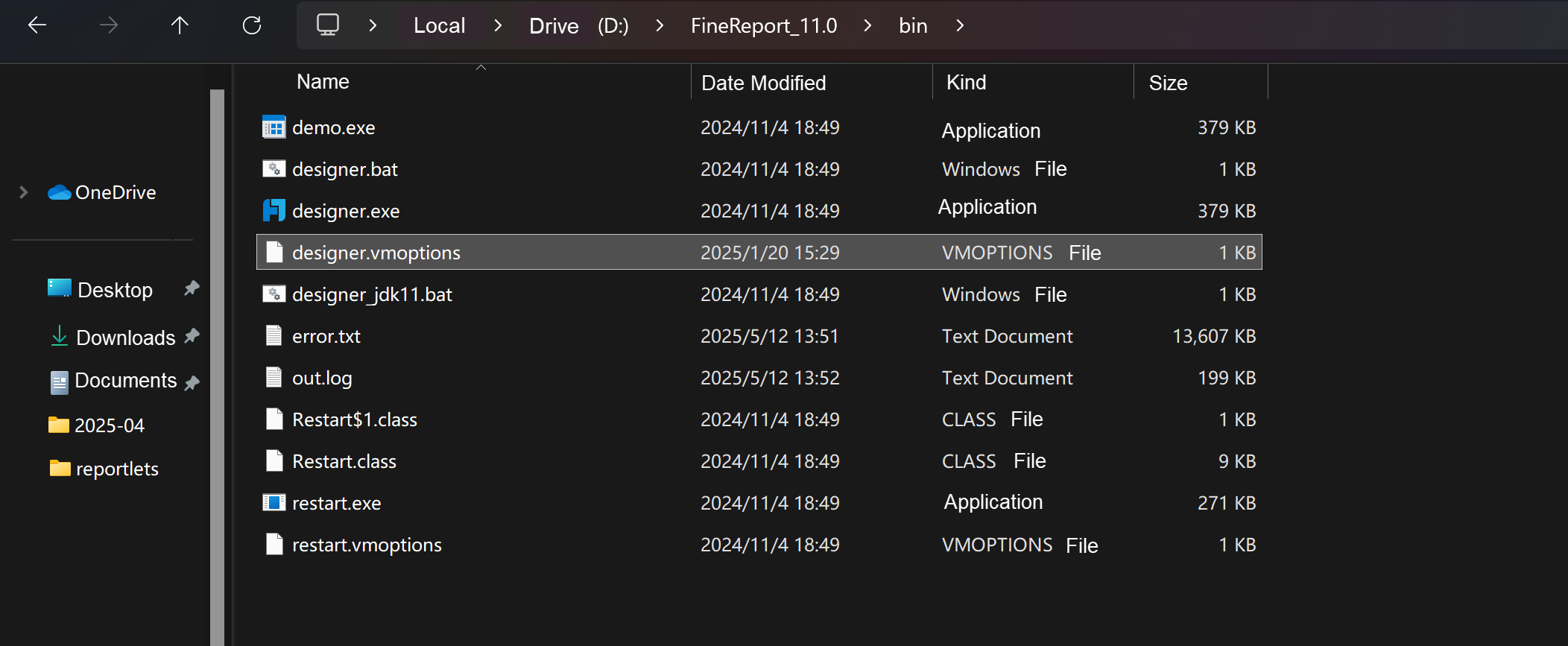The image size is (1568, 646).
Task: Select the restart.vmoptions file name
Action: [367, 545]
